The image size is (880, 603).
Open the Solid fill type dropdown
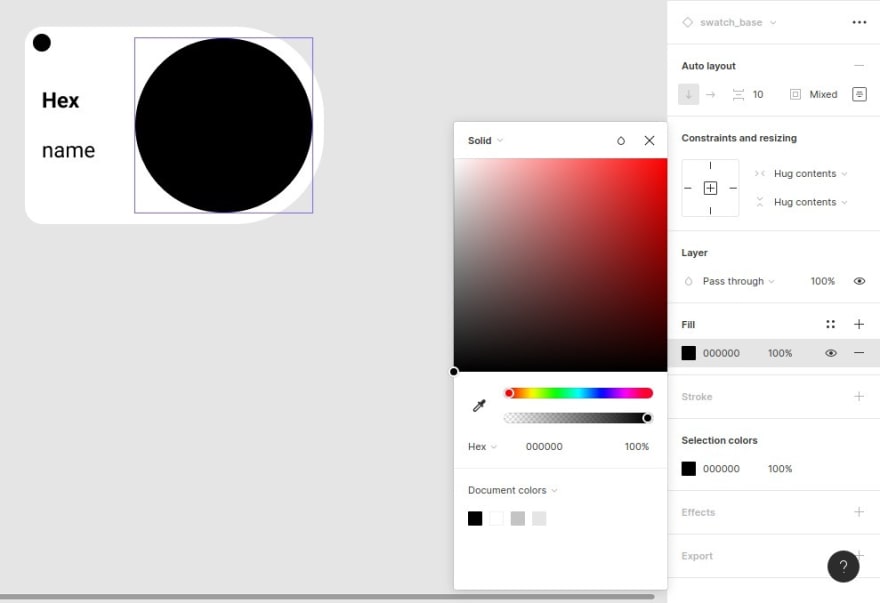[x=485, y=140]
